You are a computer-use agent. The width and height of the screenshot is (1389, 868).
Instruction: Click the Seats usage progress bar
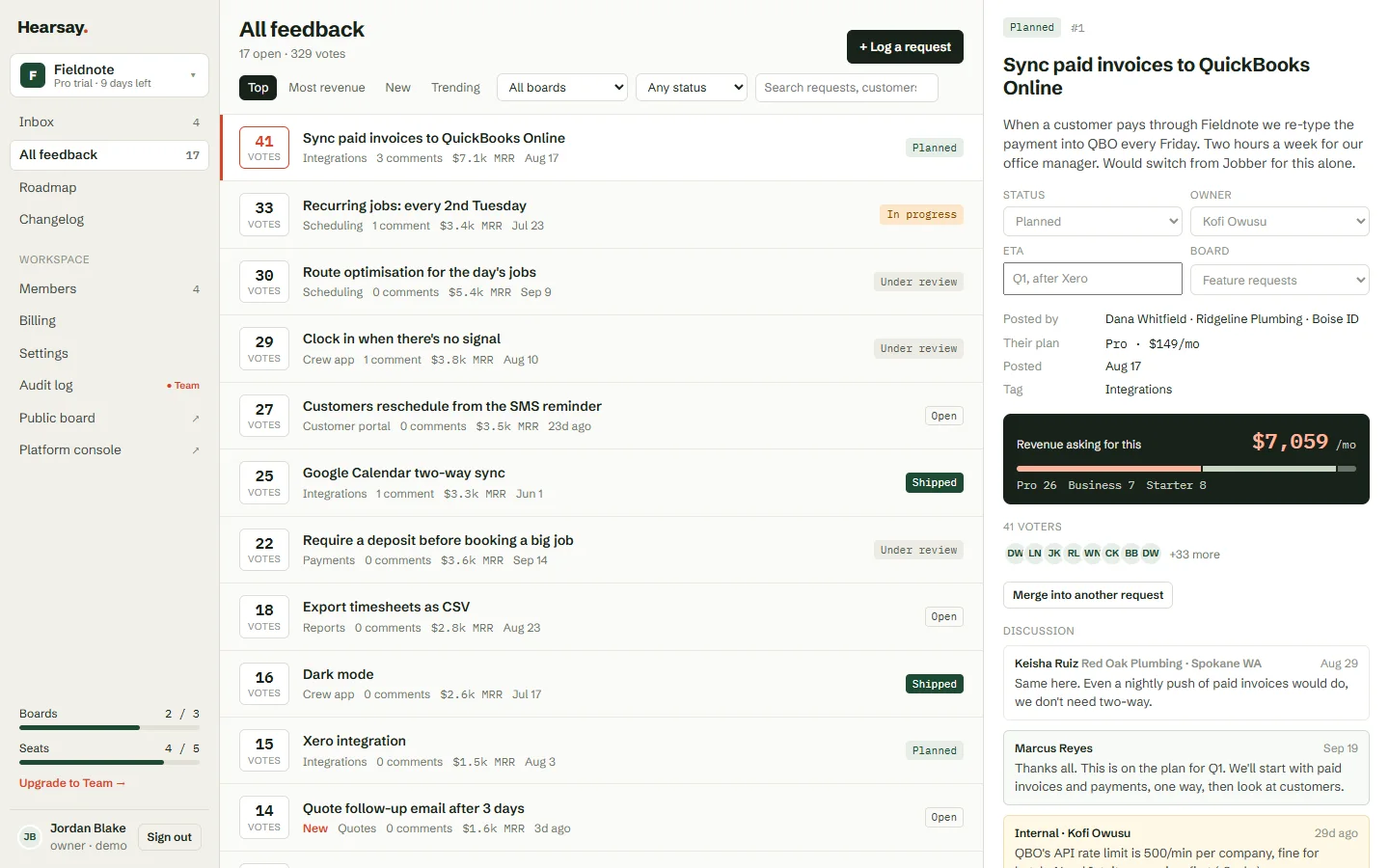(109, 762)
